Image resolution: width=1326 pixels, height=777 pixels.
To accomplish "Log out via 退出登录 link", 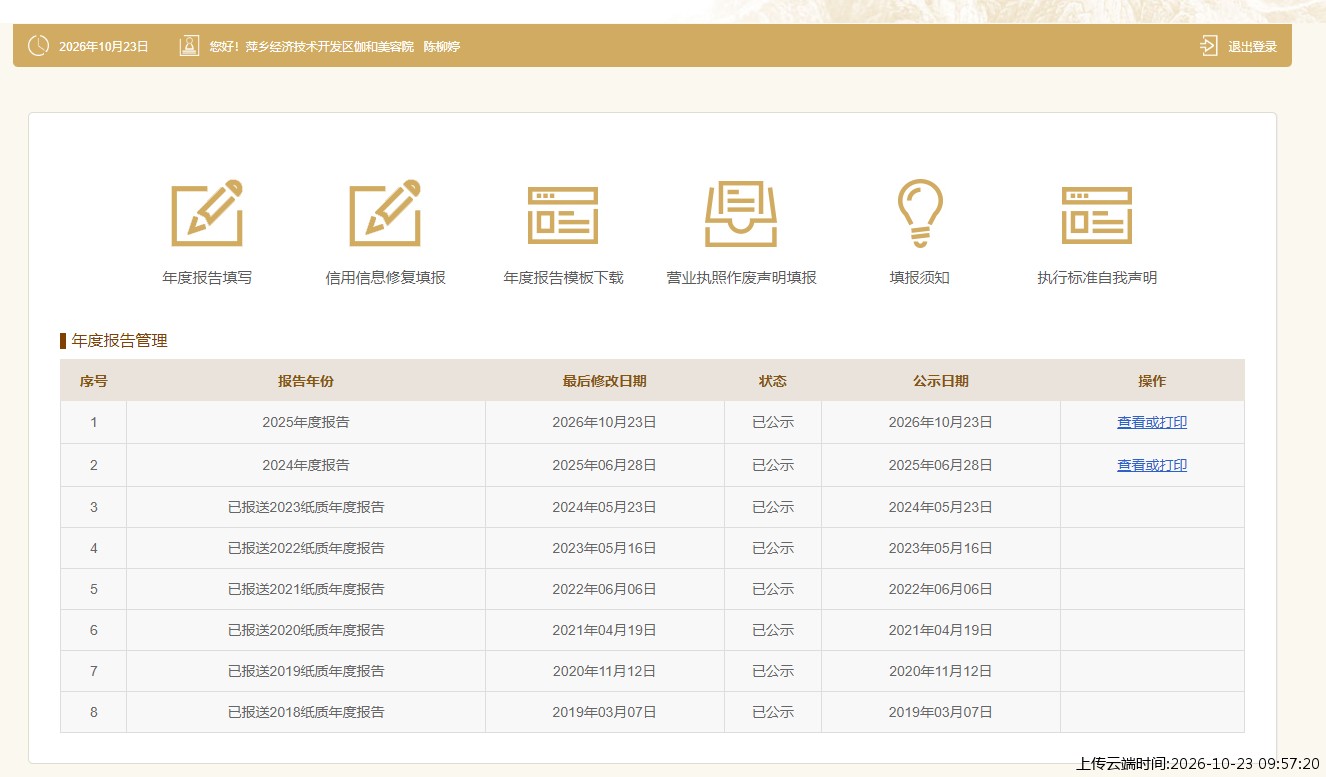I will coord(1252,47).
